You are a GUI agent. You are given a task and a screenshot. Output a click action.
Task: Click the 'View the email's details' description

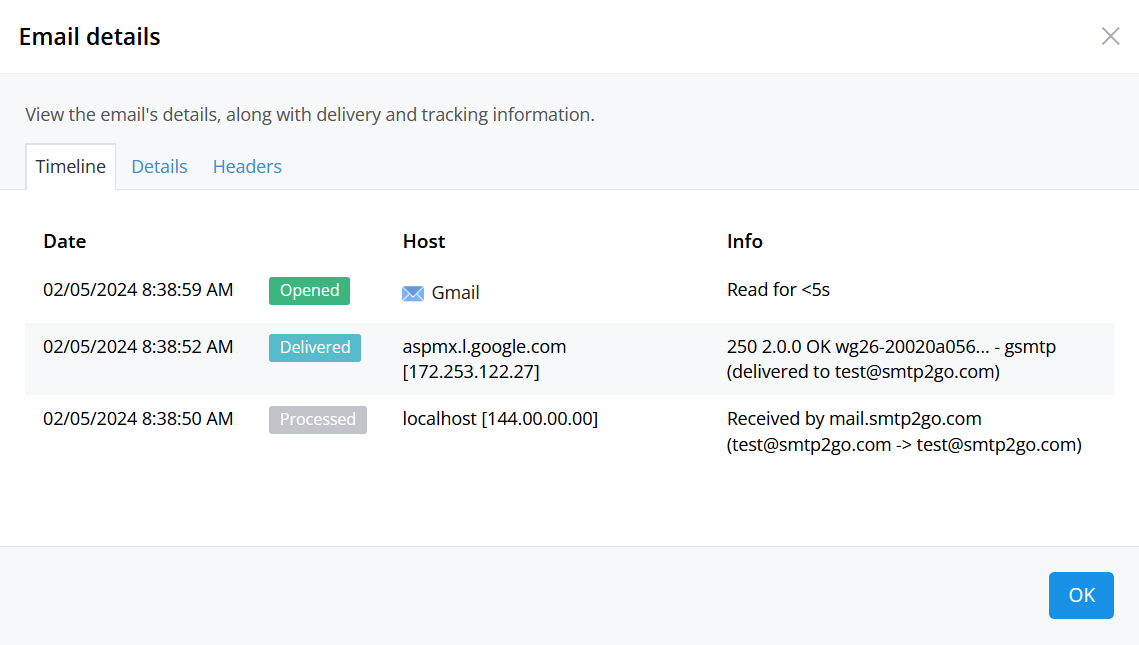[x=309, y=115]
